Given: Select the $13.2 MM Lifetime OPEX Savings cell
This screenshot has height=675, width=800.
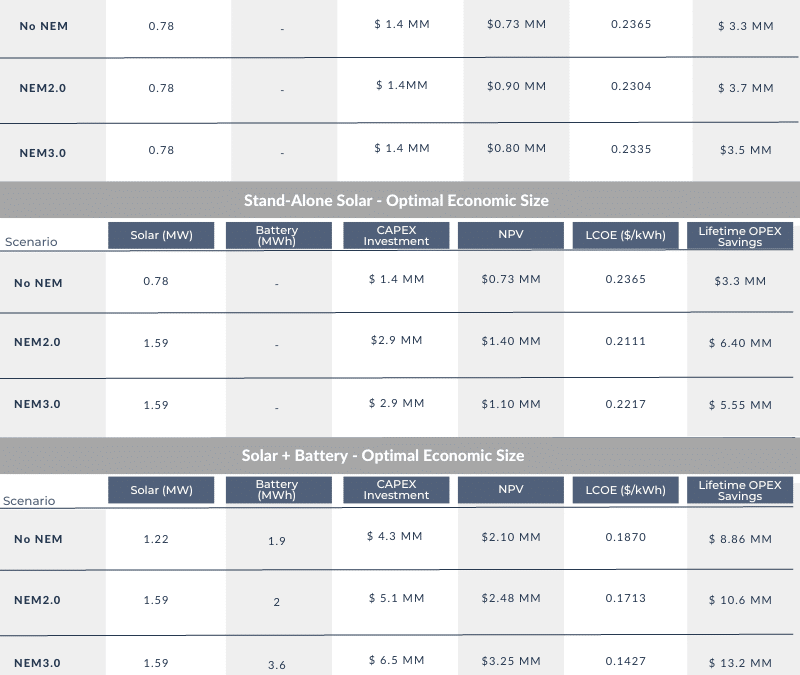Looking at the screenshot, I should point(746,663).
